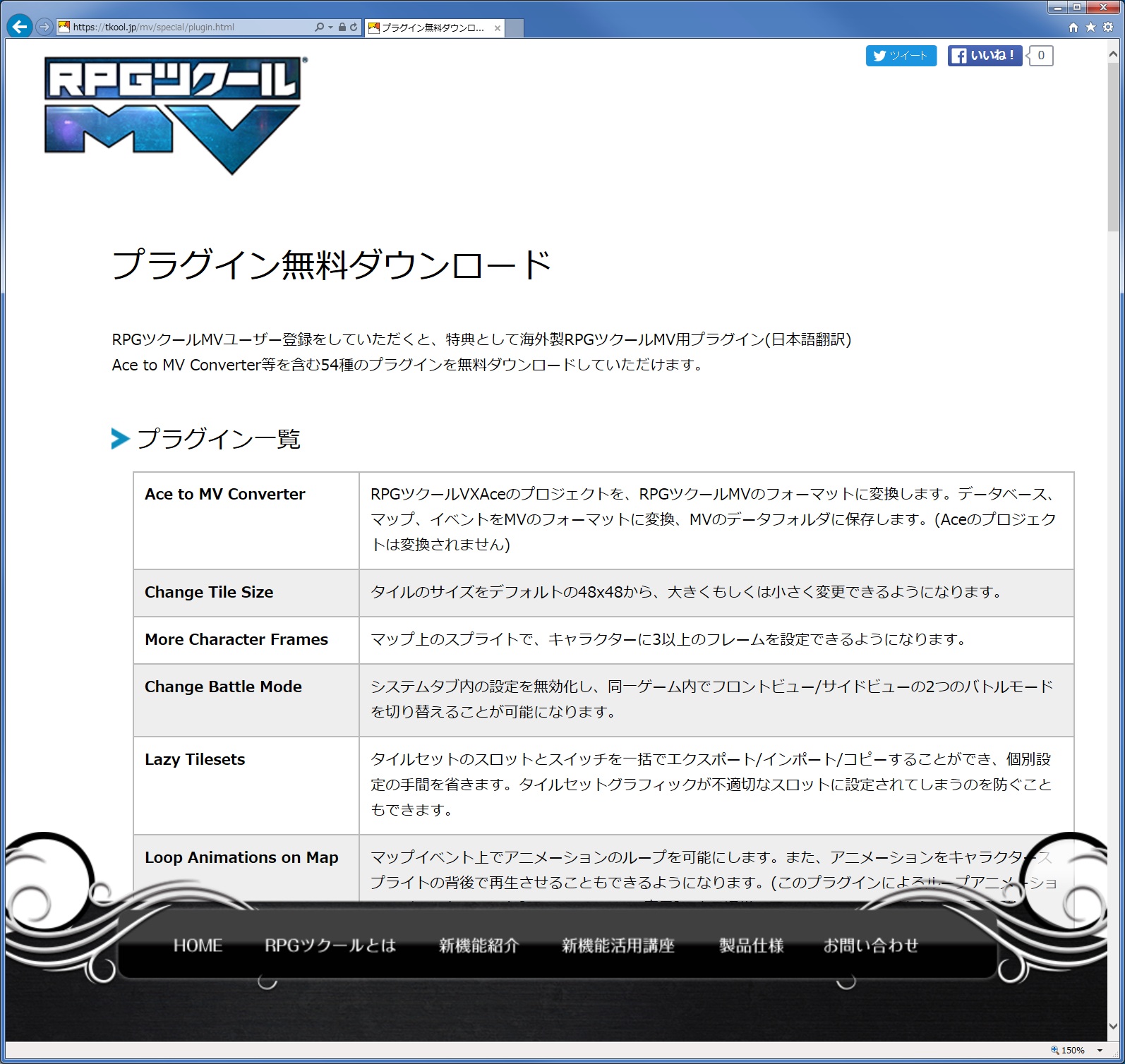This screenshot has height=1064, width=1125.
Task: Click the page scrollbar up arrow
Action: (1114, 53)
